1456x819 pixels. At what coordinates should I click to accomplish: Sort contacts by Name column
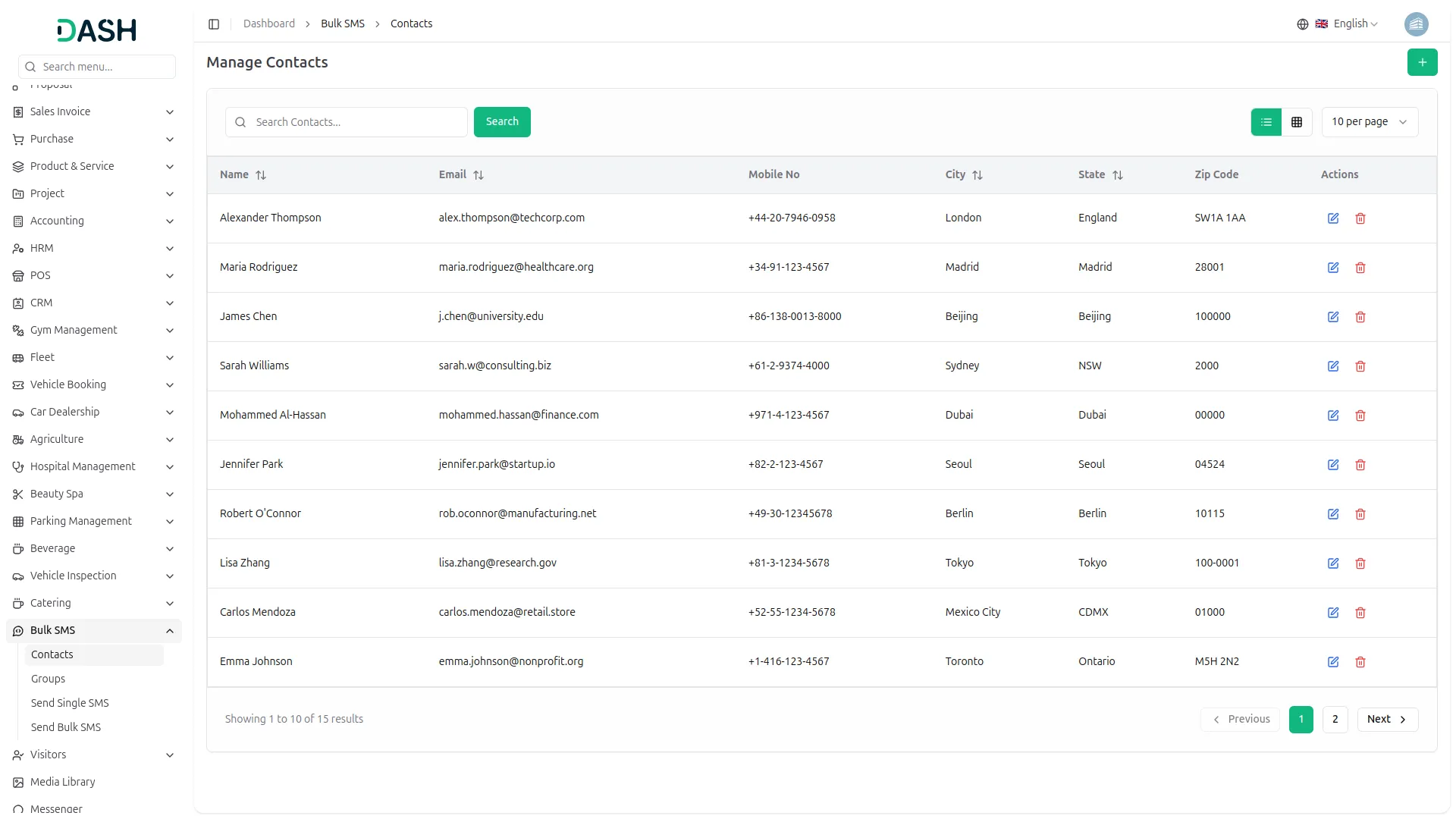(x=243, y=174)
